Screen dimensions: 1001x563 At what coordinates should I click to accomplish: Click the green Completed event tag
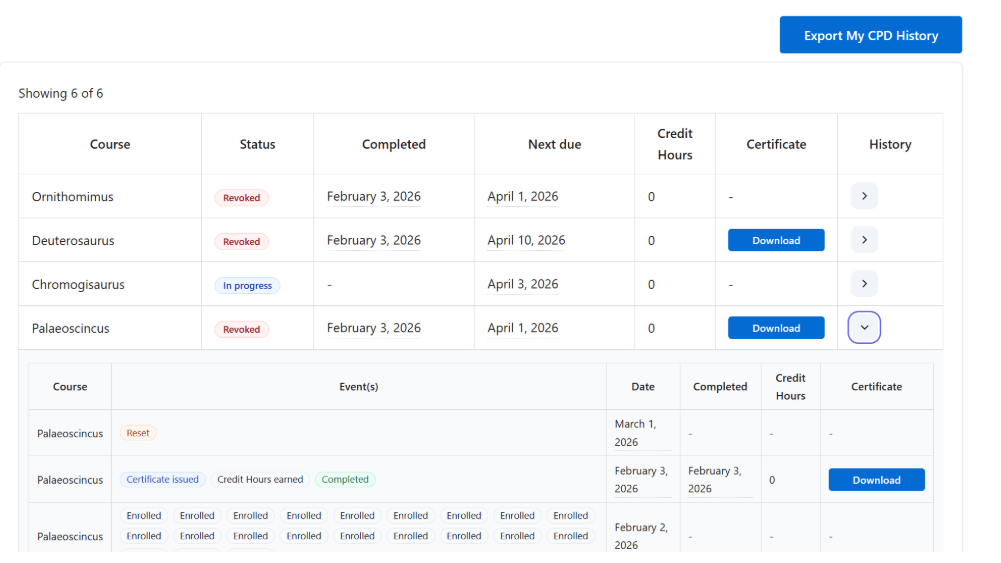tap(345, 480)
